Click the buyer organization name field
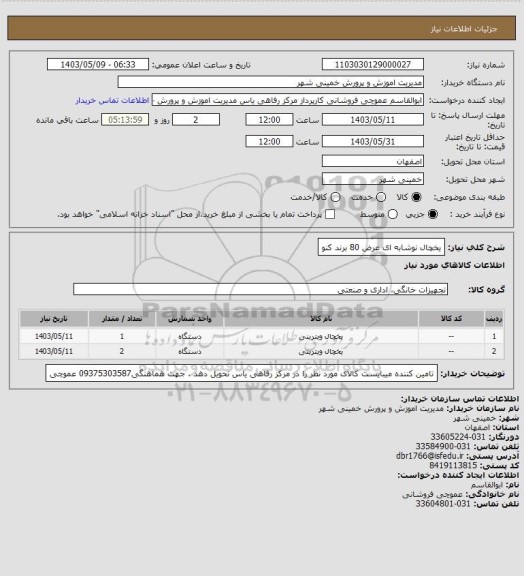 click(x=270, y=82)
